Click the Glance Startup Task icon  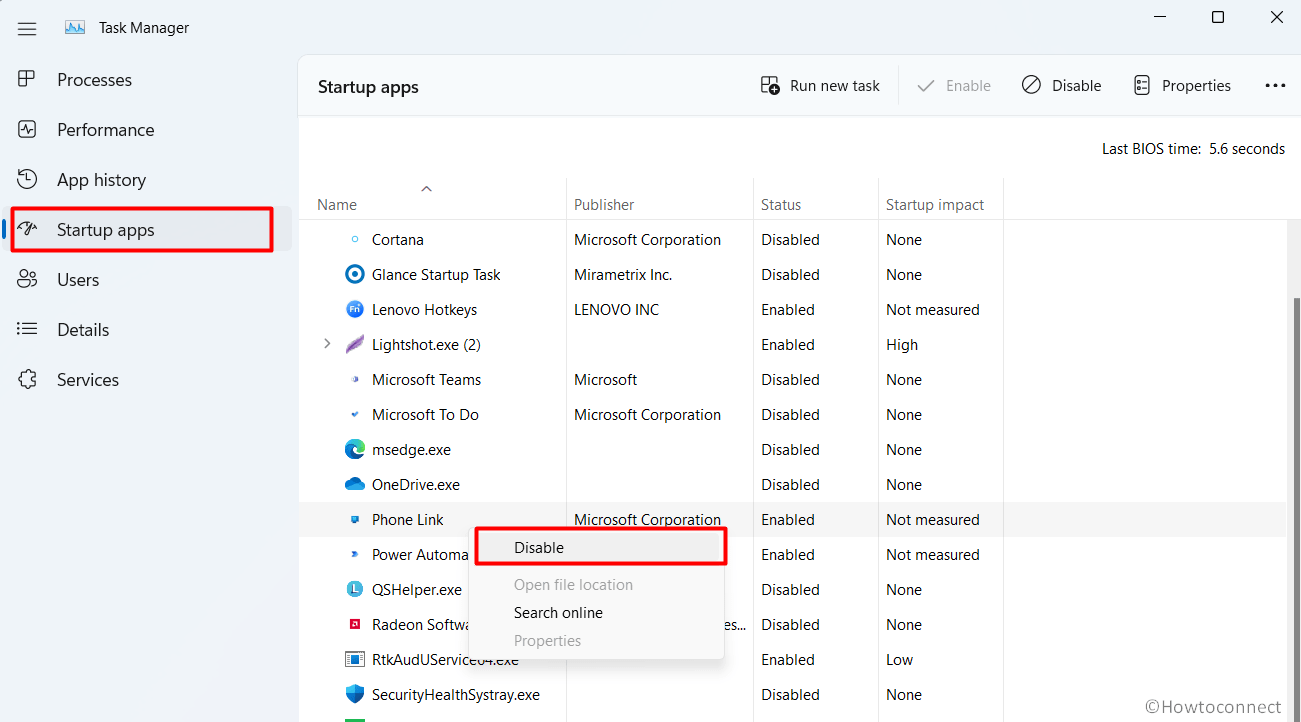355,275
